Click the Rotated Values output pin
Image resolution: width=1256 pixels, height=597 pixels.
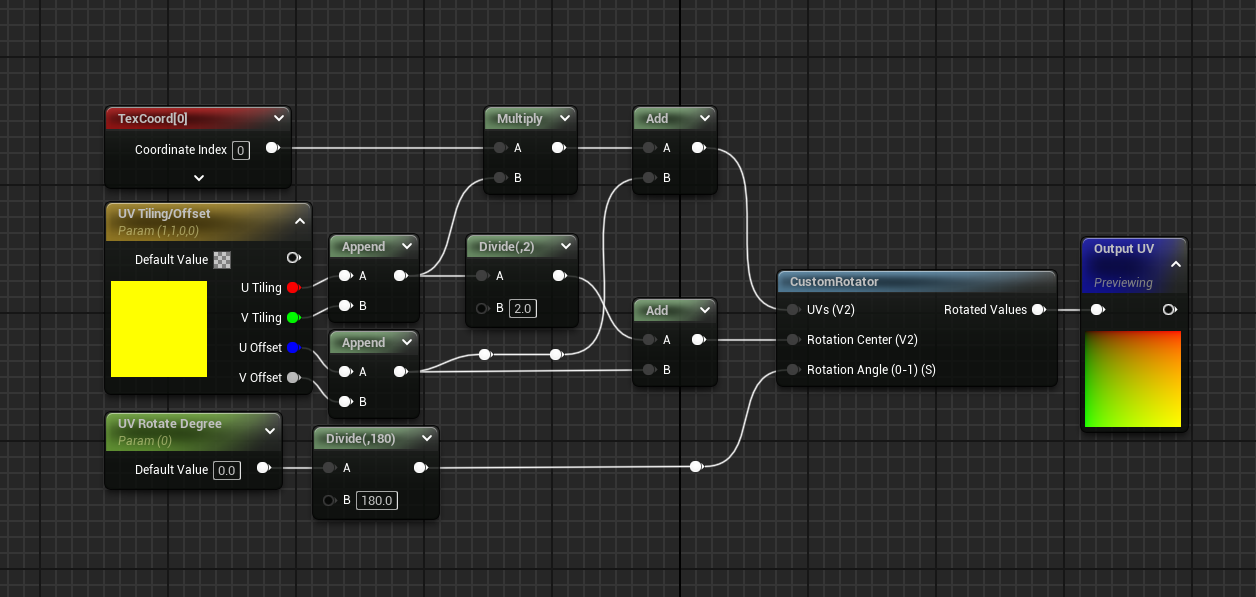click(x=1039, y=310)
